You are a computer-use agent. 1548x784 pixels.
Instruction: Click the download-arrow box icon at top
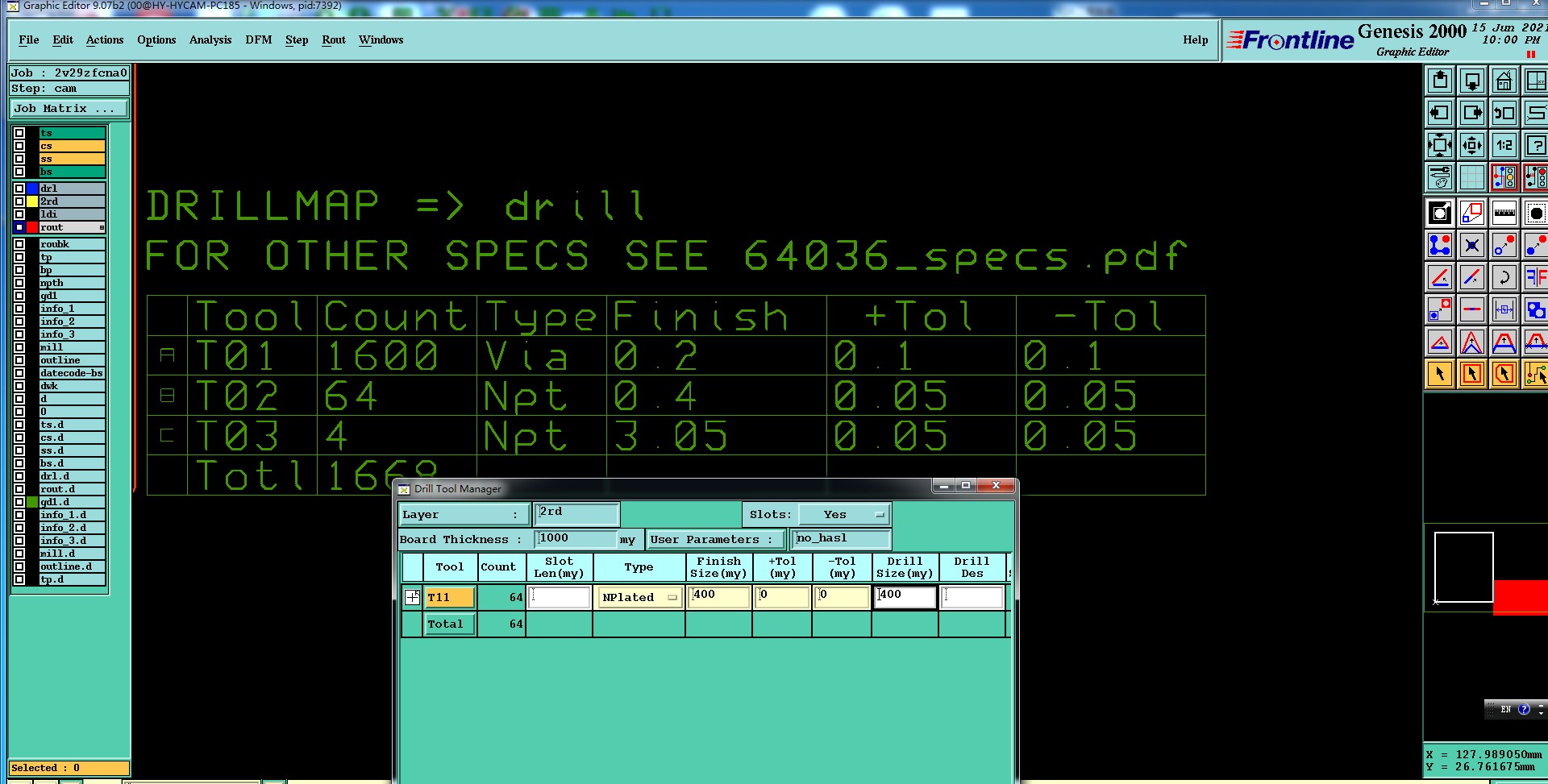pyautogui.click(x=1471, y=81)
